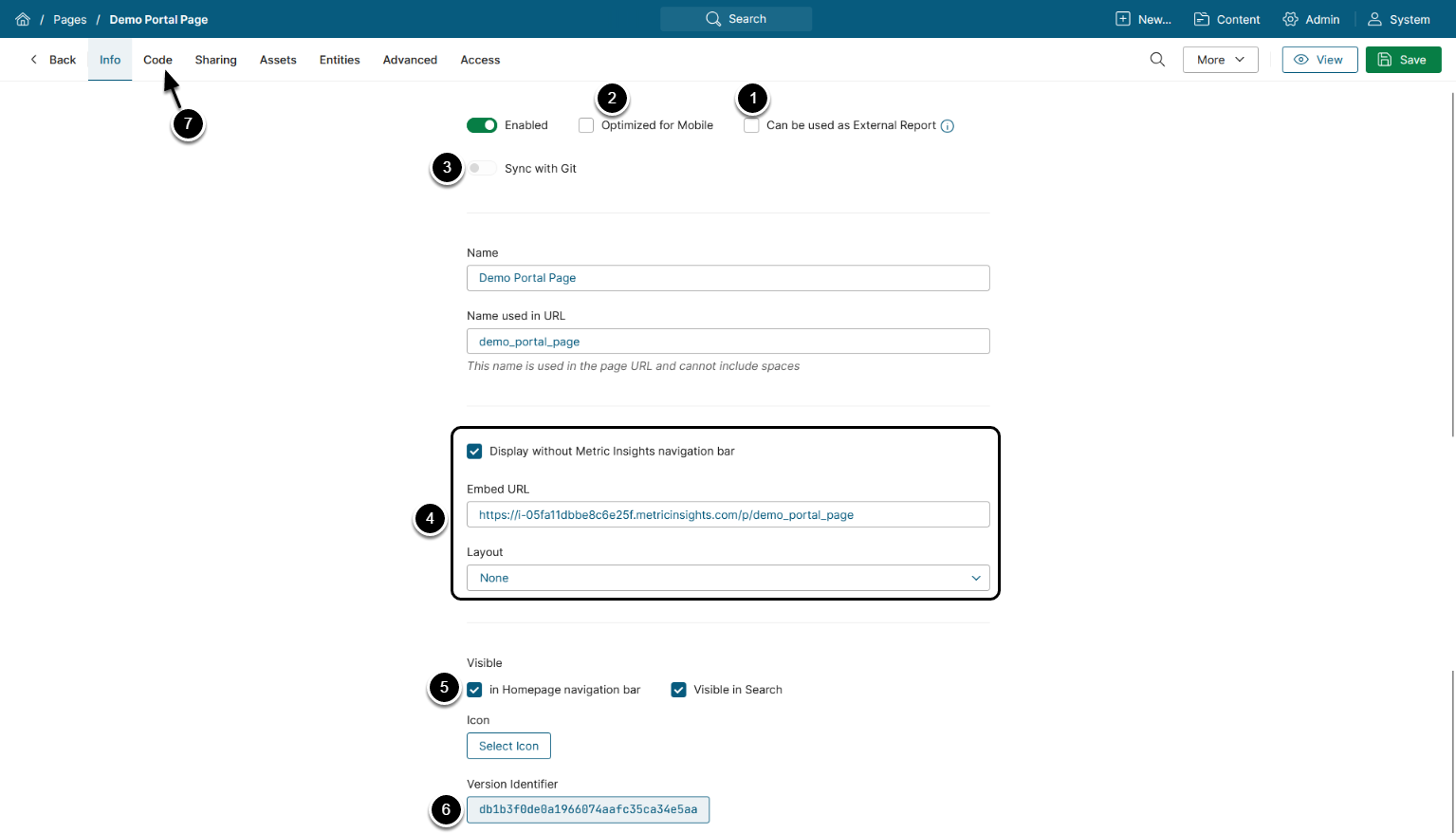
Task: Open the More dropdown menu
Action: (x=1220, y=60)
